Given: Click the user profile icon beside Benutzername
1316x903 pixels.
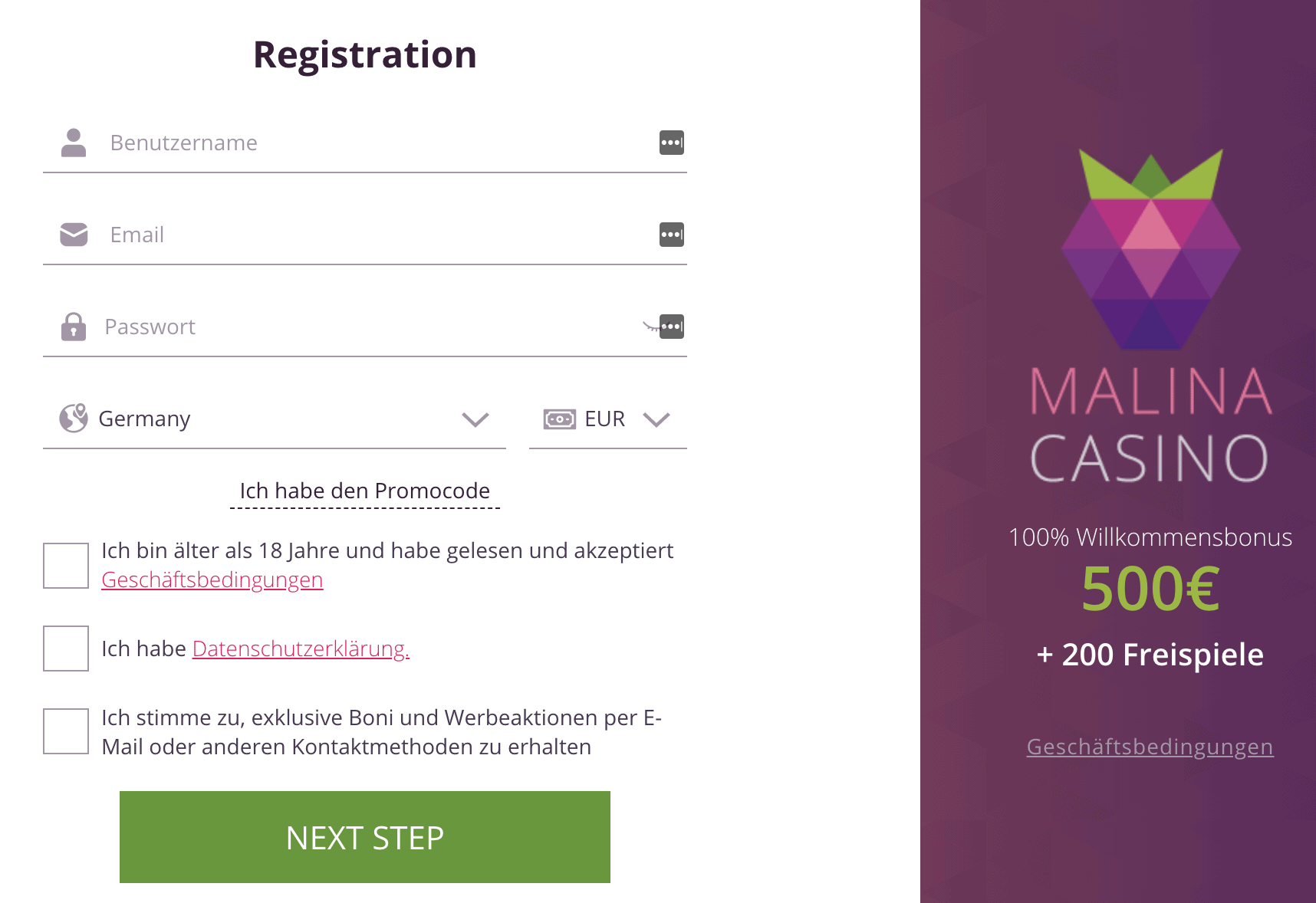Looking at the screenshot, I should click(x=74, y=143).
